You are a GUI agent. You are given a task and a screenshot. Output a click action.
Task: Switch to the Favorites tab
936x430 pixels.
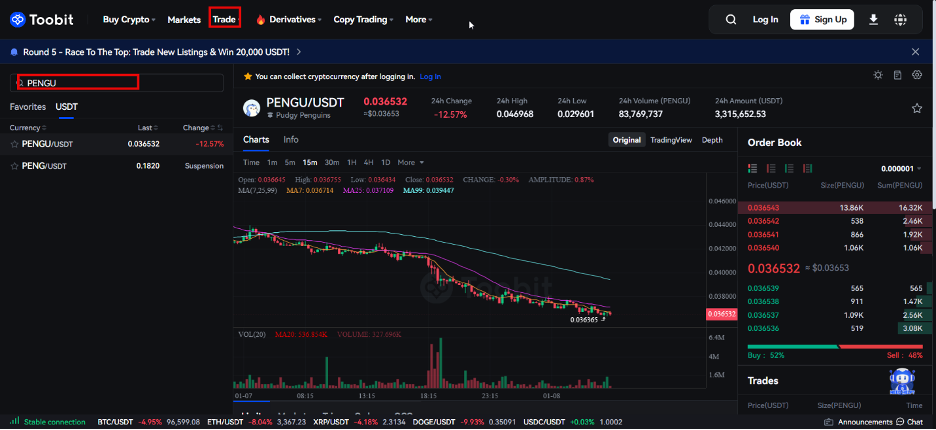27,107
